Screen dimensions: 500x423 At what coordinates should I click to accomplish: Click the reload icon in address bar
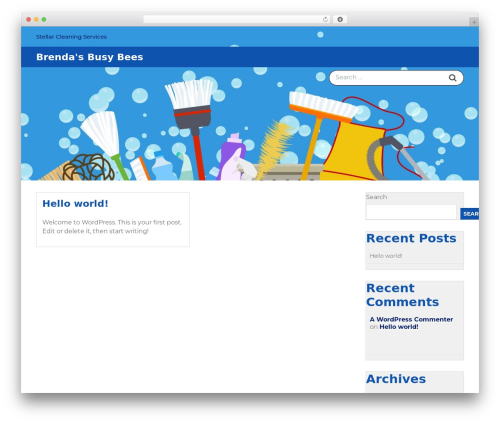coord(325,19)
